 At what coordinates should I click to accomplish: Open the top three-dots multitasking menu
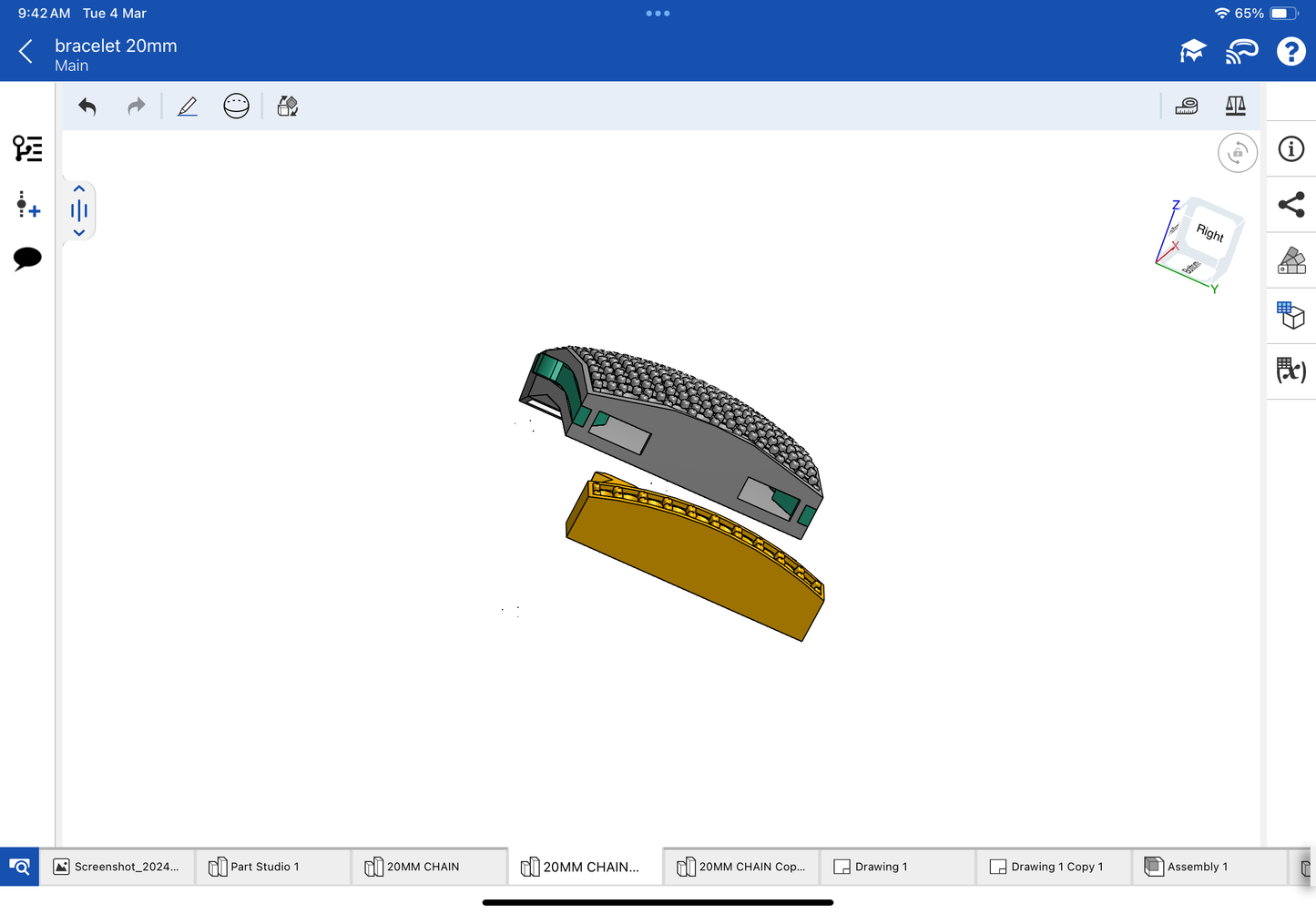[658, 14]
